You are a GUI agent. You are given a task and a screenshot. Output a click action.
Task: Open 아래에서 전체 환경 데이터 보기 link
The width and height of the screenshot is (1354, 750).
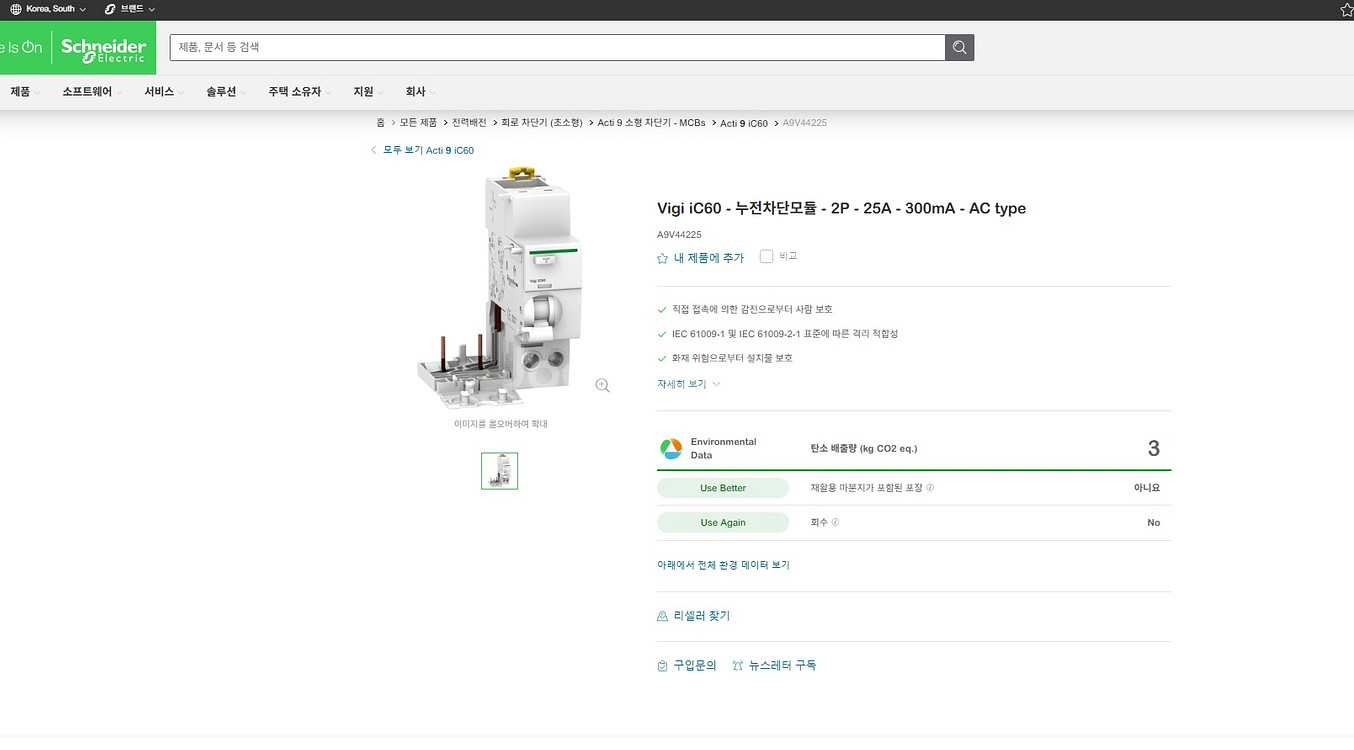[x=723, y=565]
